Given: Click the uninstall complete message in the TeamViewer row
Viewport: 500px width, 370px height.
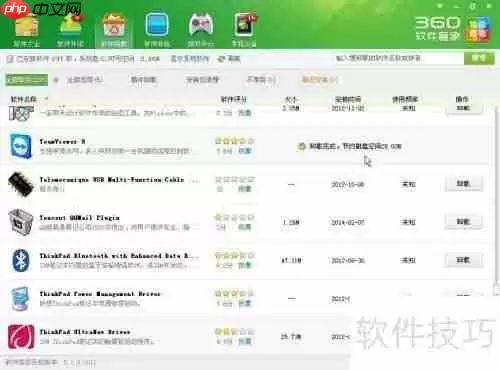Looking at the screenshot, I should (x=350, y=146).
